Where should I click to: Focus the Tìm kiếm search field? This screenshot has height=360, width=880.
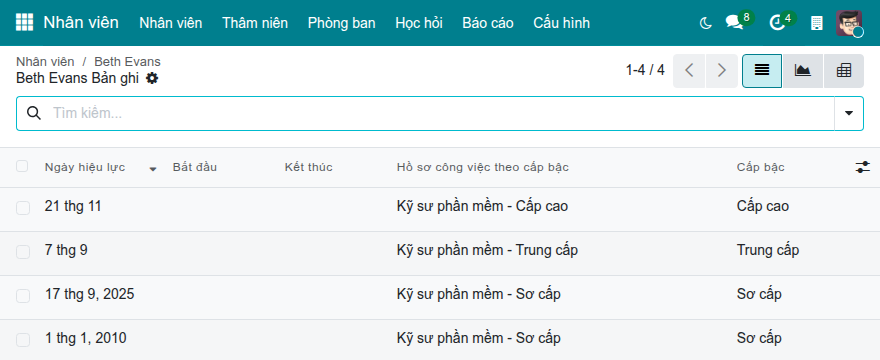(x=441, y=113)
